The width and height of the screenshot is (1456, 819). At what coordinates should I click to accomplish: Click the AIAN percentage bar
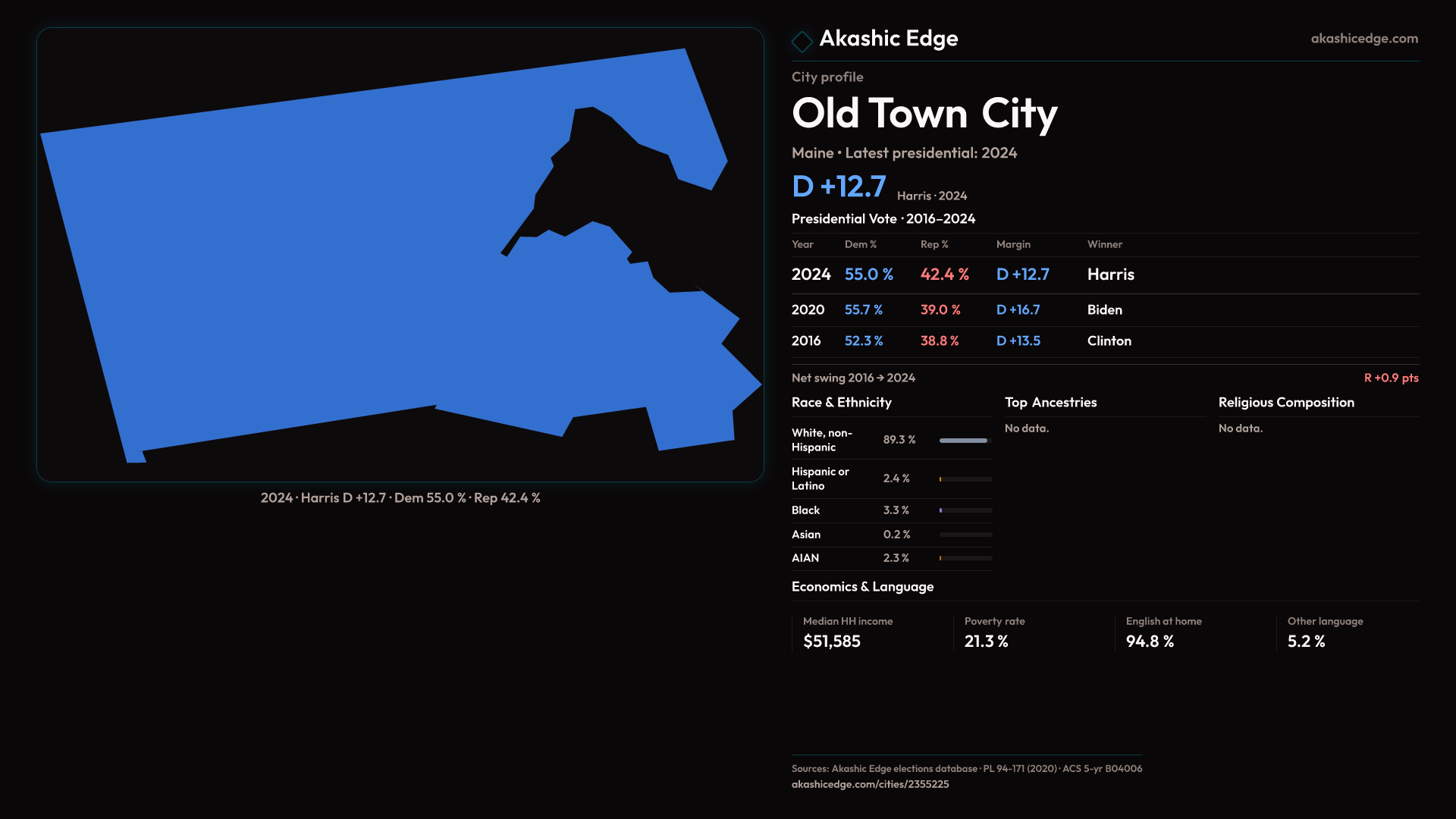point(965,558)
